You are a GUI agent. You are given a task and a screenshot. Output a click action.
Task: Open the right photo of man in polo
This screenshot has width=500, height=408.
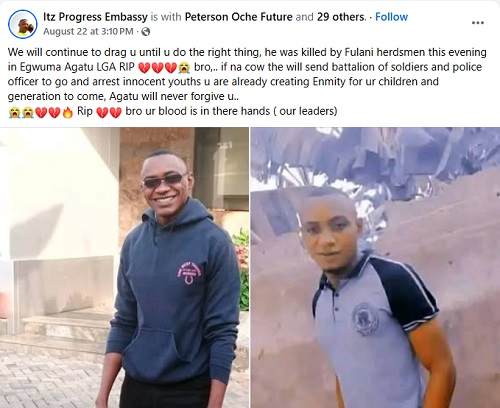[375, 268]
